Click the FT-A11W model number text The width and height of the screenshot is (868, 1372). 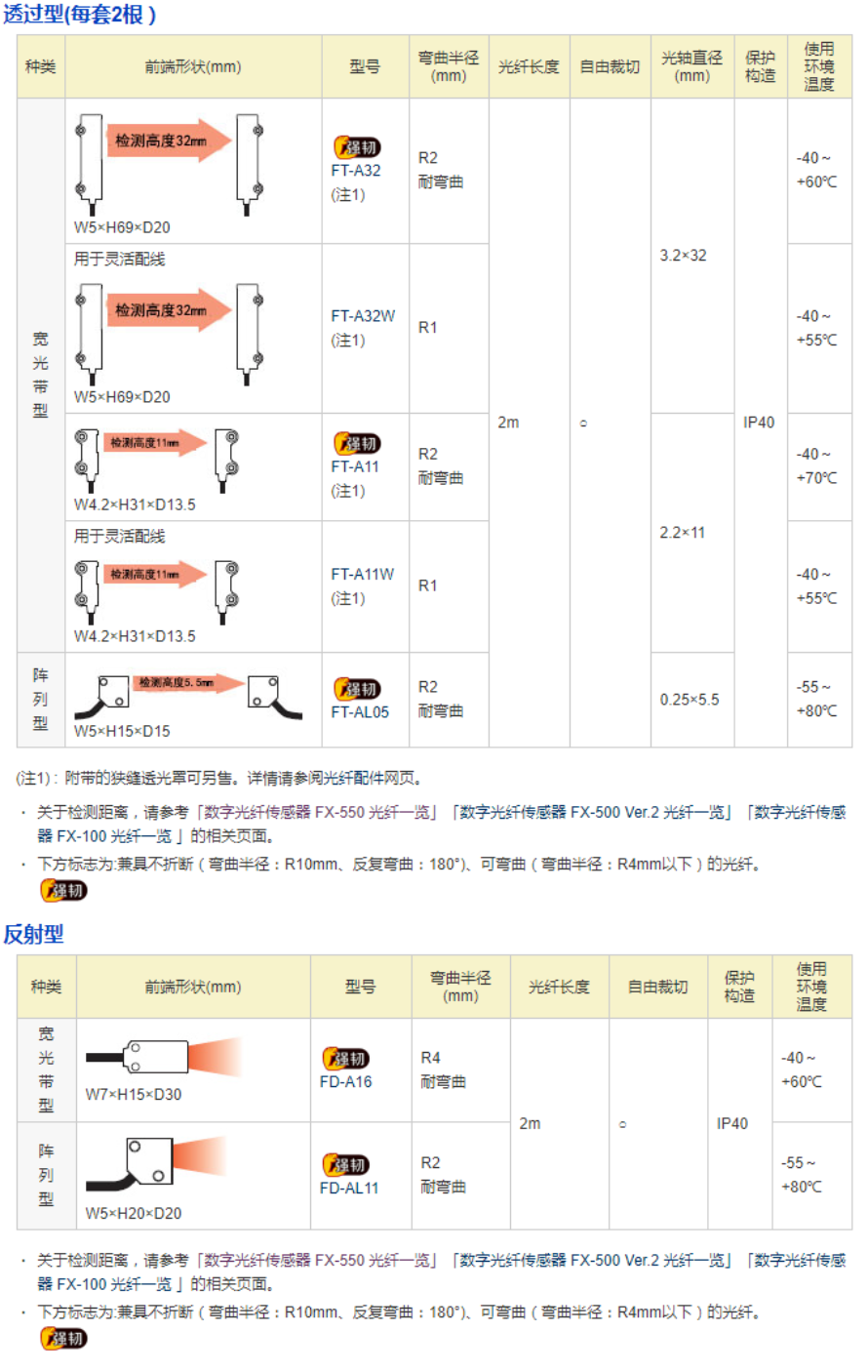[363, 574]
